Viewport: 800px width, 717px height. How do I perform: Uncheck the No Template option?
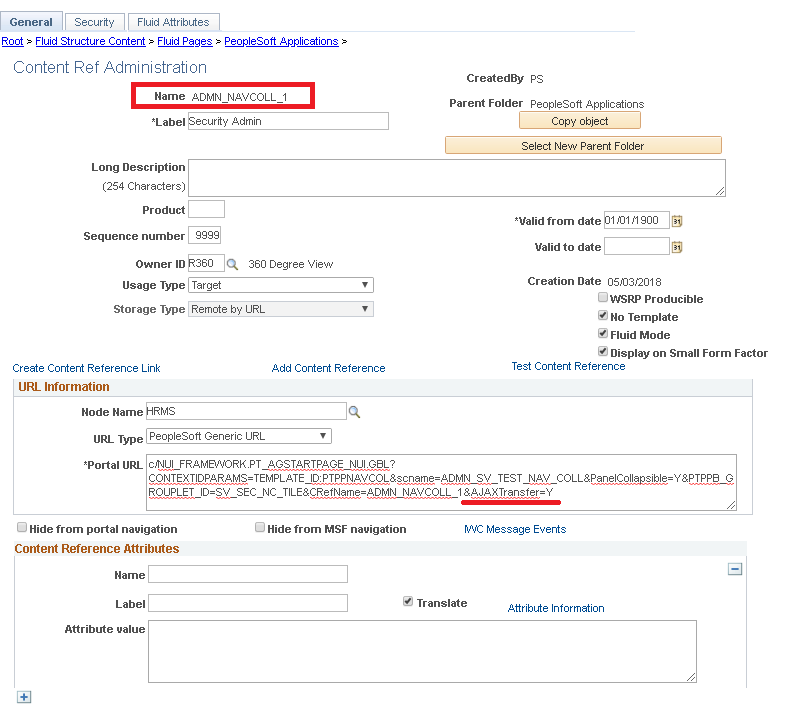(x=602, y=315)
